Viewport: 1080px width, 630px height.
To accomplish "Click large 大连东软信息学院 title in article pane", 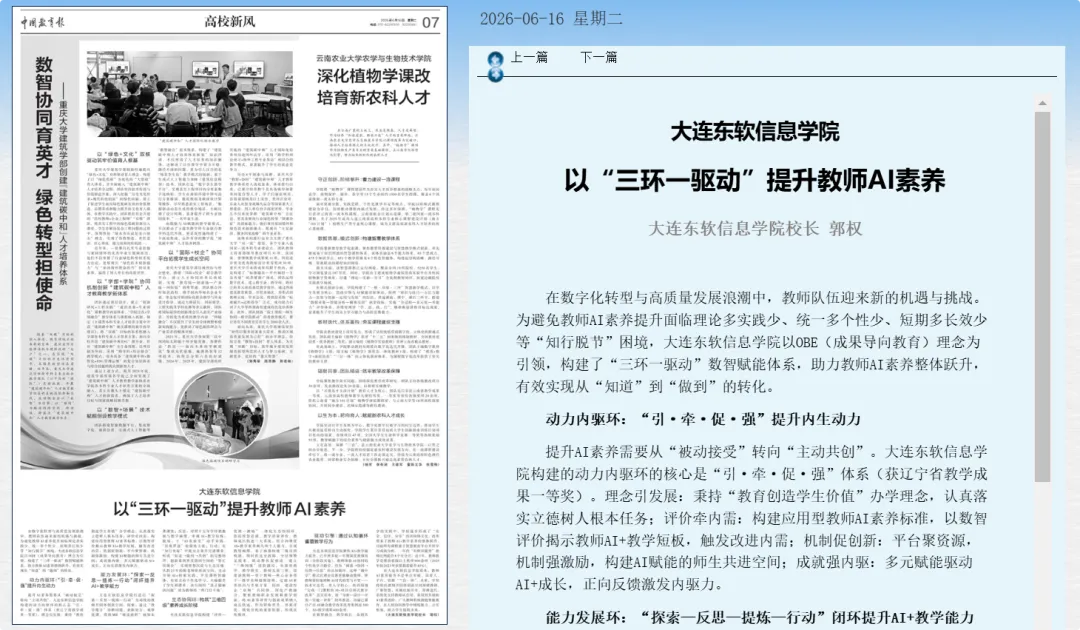I will click(x=755, y=132).
